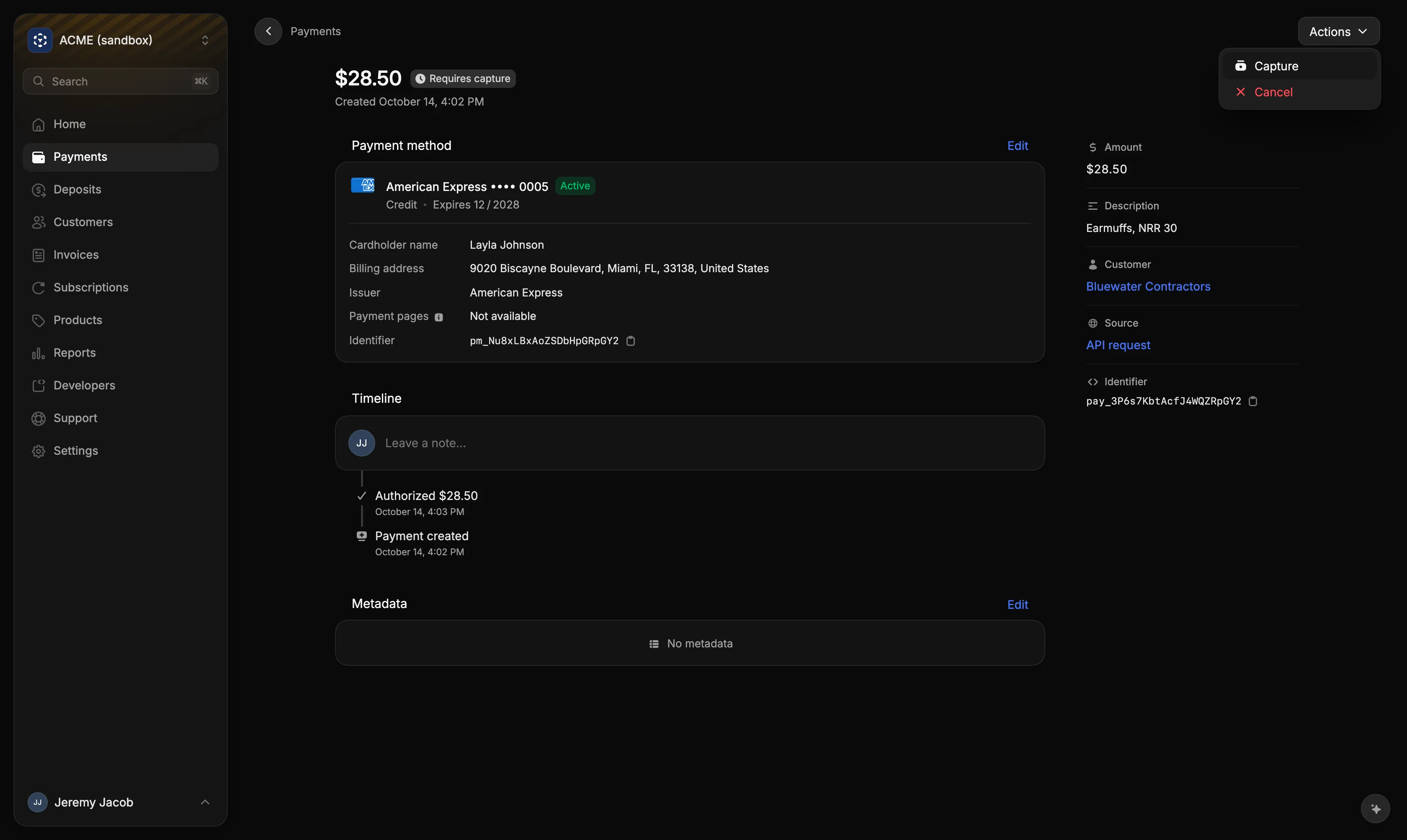Open the Home sidebar item

coord(120,124)
